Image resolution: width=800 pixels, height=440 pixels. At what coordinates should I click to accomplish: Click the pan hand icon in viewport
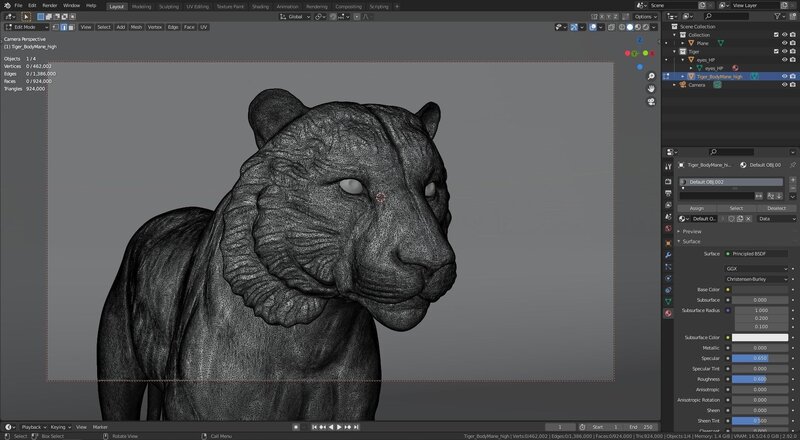point(651,87)
